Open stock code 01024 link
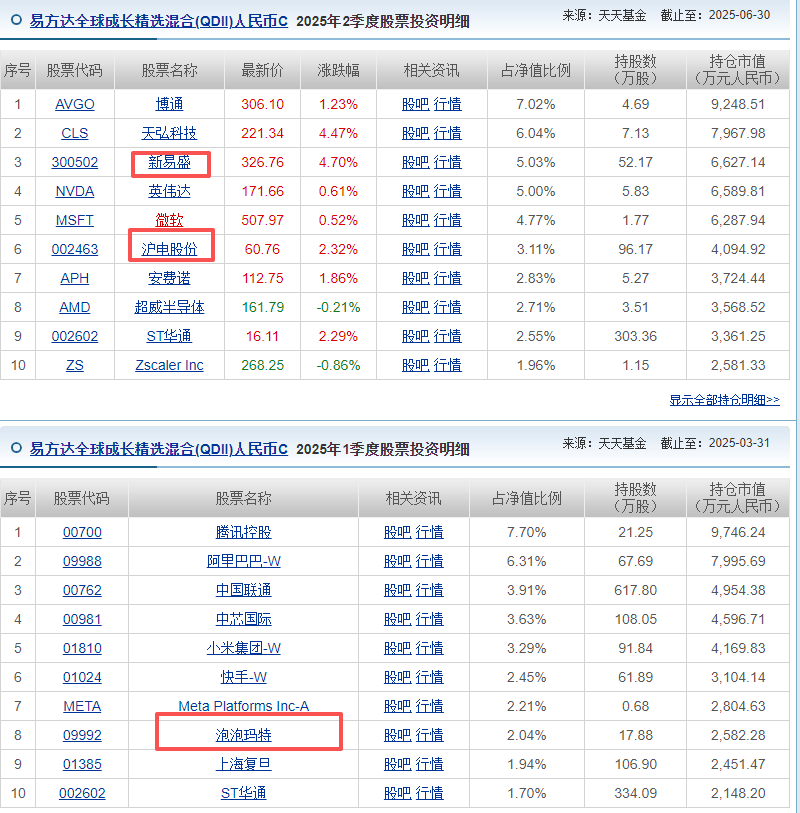This screenshot has width=800, height=813. 82,678
